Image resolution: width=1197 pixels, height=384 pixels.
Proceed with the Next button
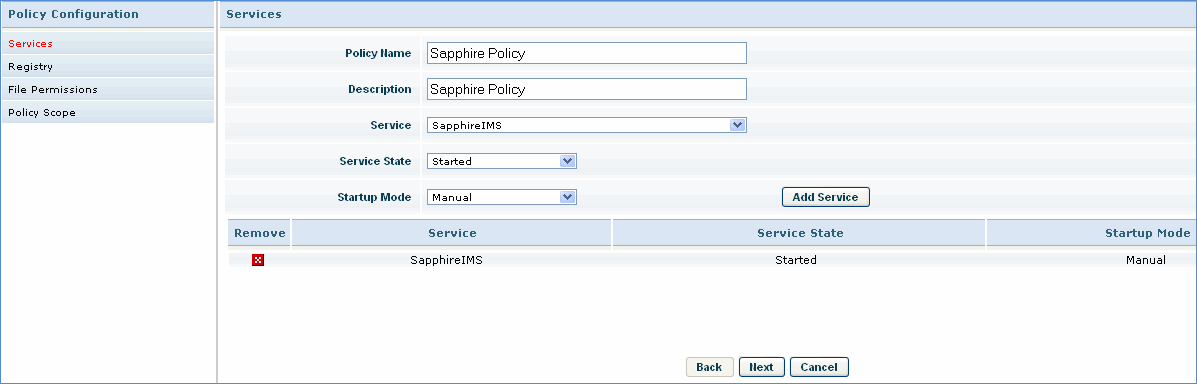click(x=761, y=367)
